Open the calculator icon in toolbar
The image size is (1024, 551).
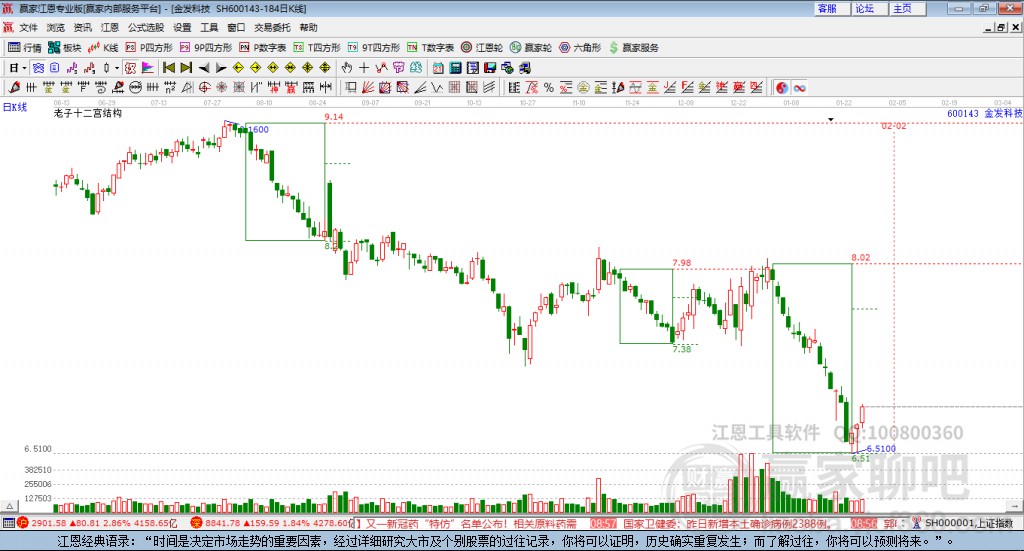[455, 68]
